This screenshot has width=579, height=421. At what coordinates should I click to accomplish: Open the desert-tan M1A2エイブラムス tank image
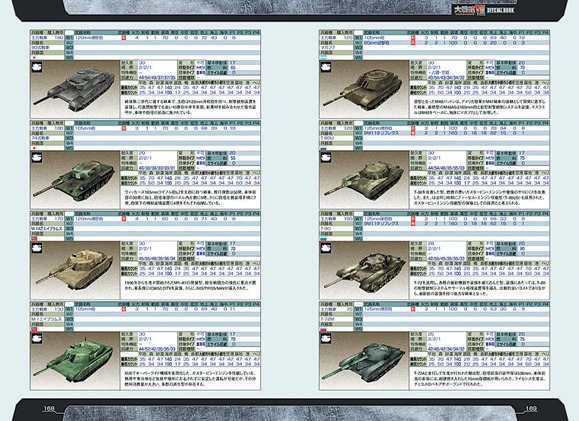pyautogui.click(x=75, y=270)
